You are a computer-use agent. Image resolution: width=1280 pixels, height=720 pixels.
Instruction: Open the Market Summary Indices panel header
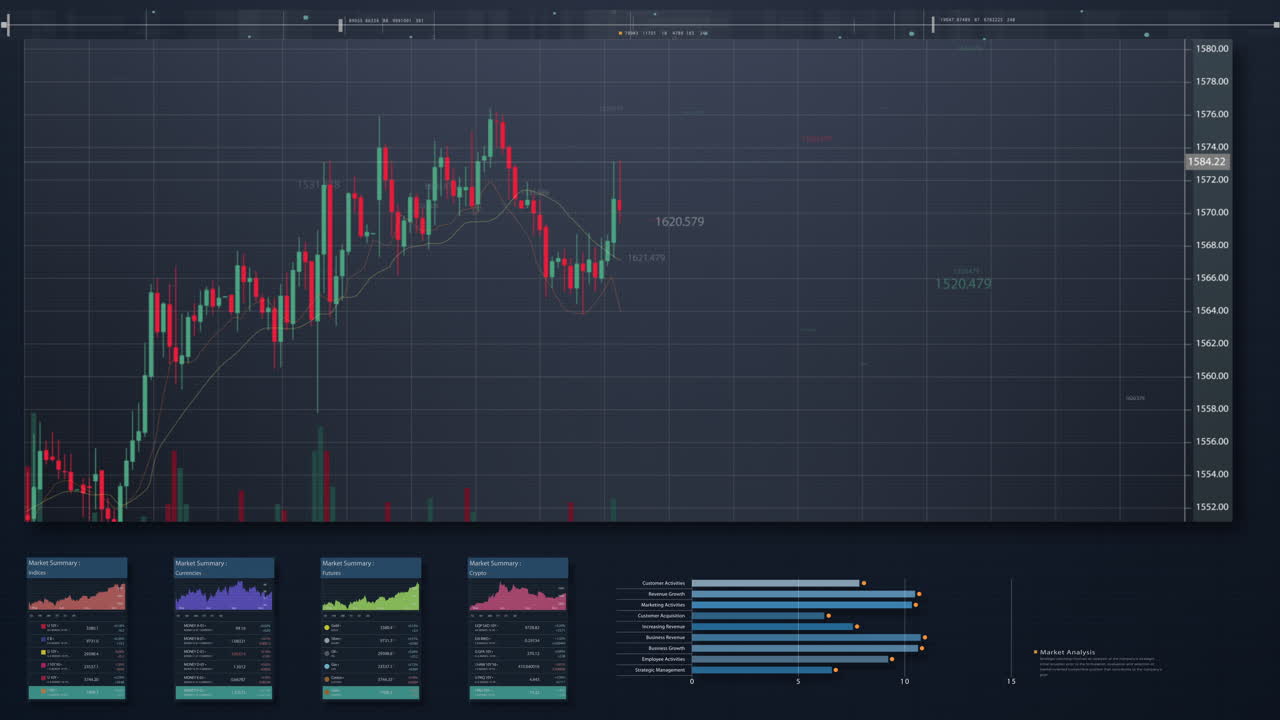click(77, 568)
